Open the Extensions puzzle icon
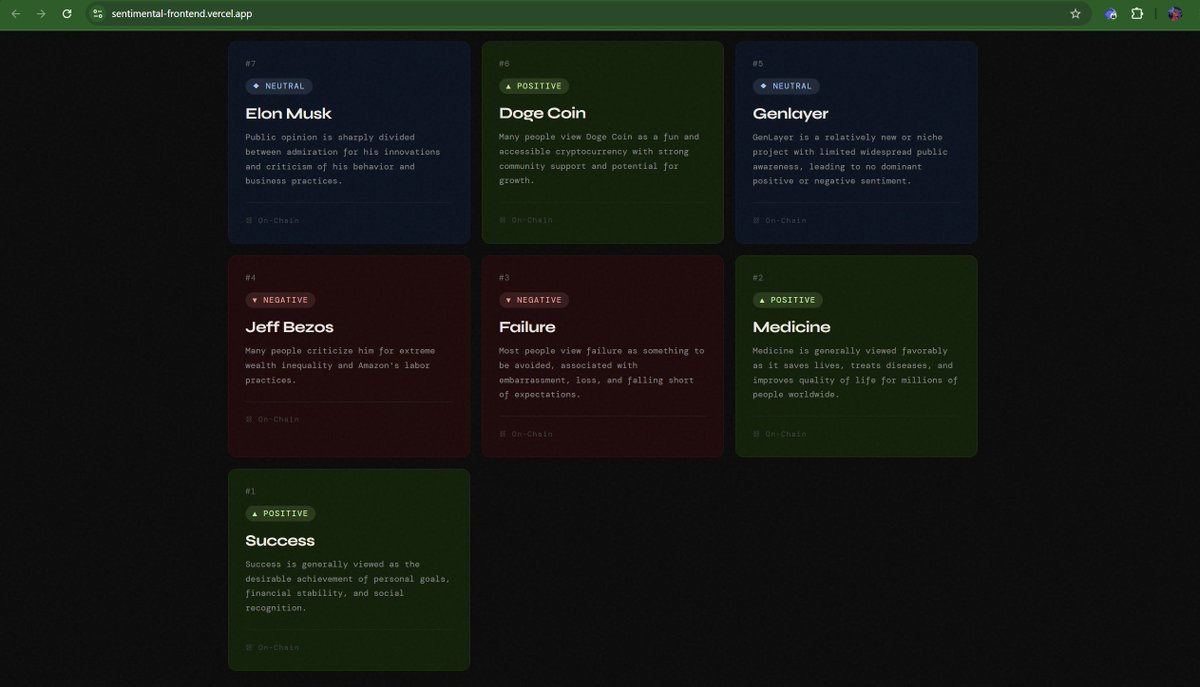The image size is (1200, 687). 1137,14
